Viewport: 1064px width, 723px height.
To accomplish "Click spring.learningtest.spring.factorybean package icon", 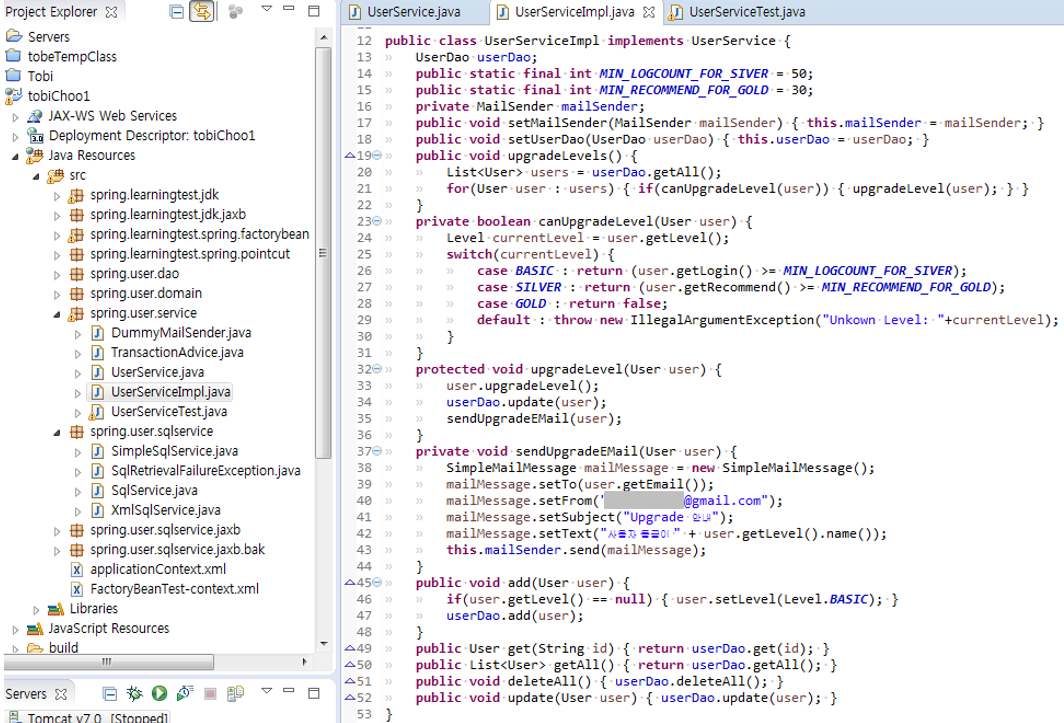I will [x=77, y=234].
